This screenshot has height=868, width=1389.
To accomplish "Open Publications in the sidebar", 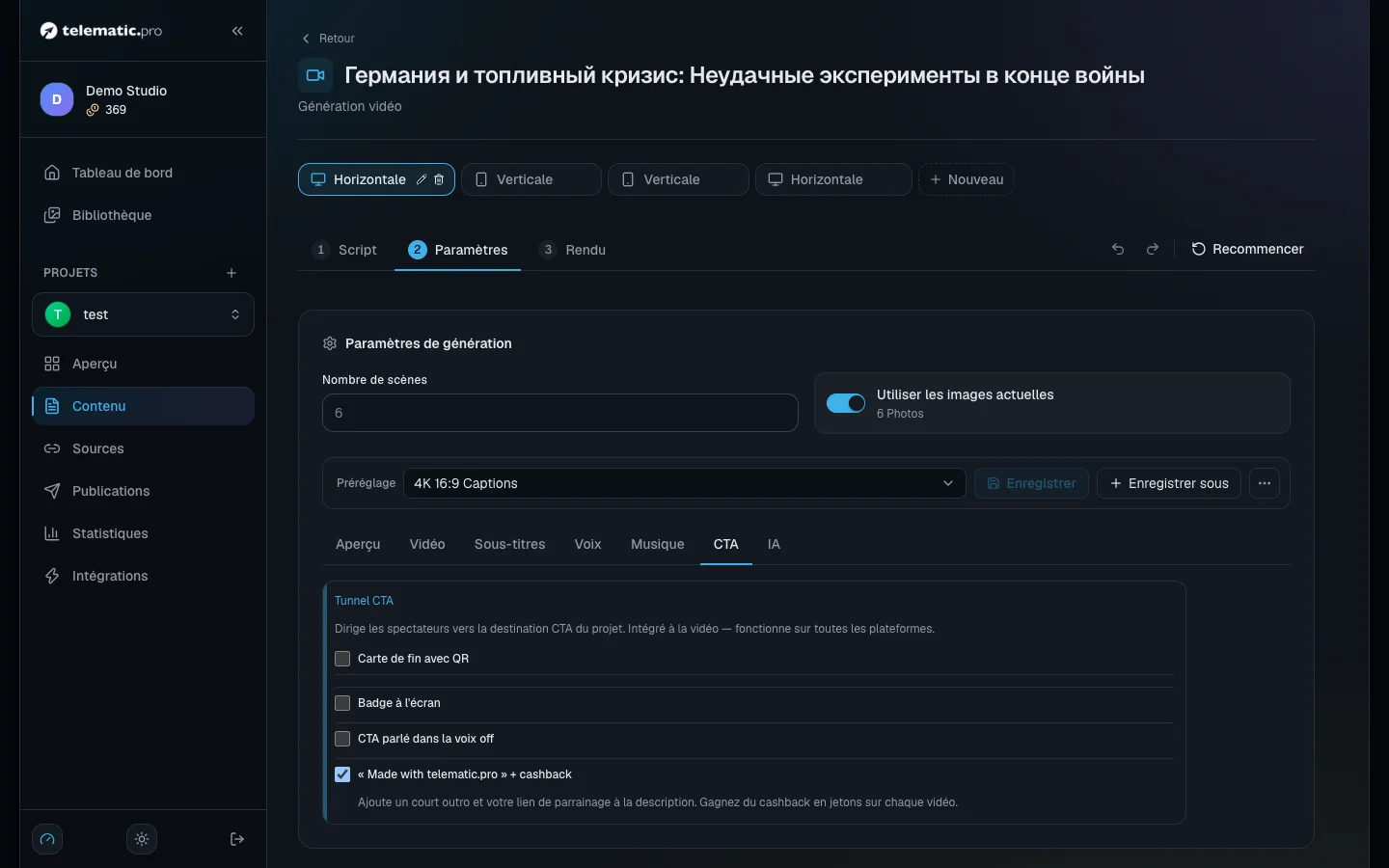I will click(x=143, y=491).
